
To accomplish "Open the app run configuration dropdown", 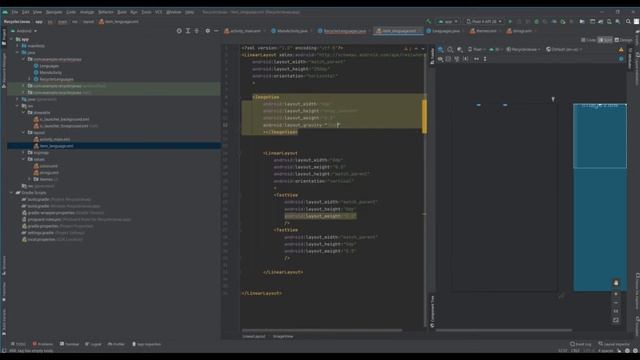I will (x=448, y=21).
